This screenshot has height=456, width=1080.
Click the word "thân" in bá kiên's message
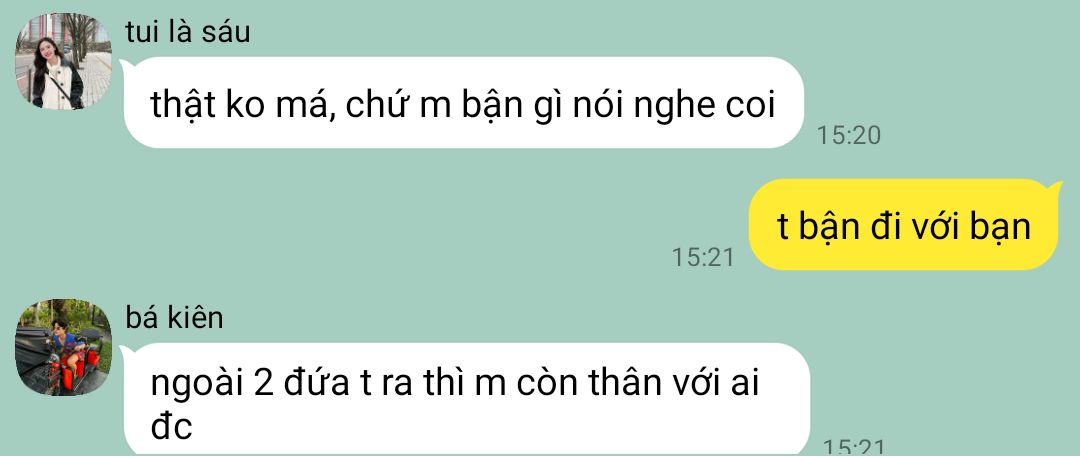pos(621,384)
